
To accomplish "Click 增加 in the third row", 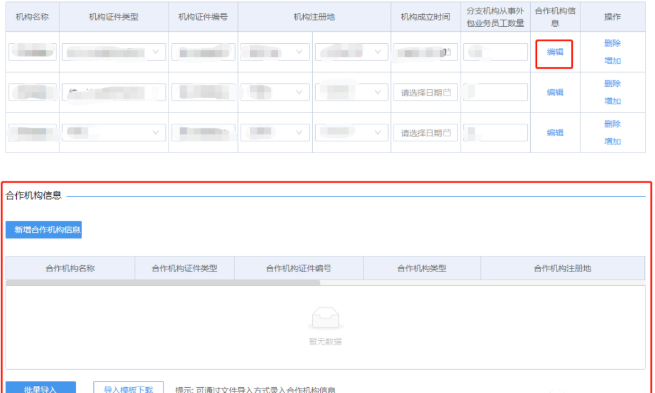I will pos(612,142).
